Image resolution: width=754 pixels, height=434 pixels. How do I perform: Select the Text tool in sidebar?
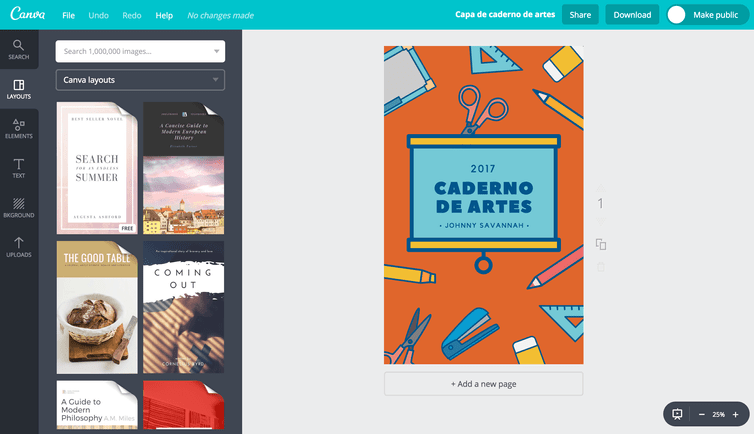(19, 167)
